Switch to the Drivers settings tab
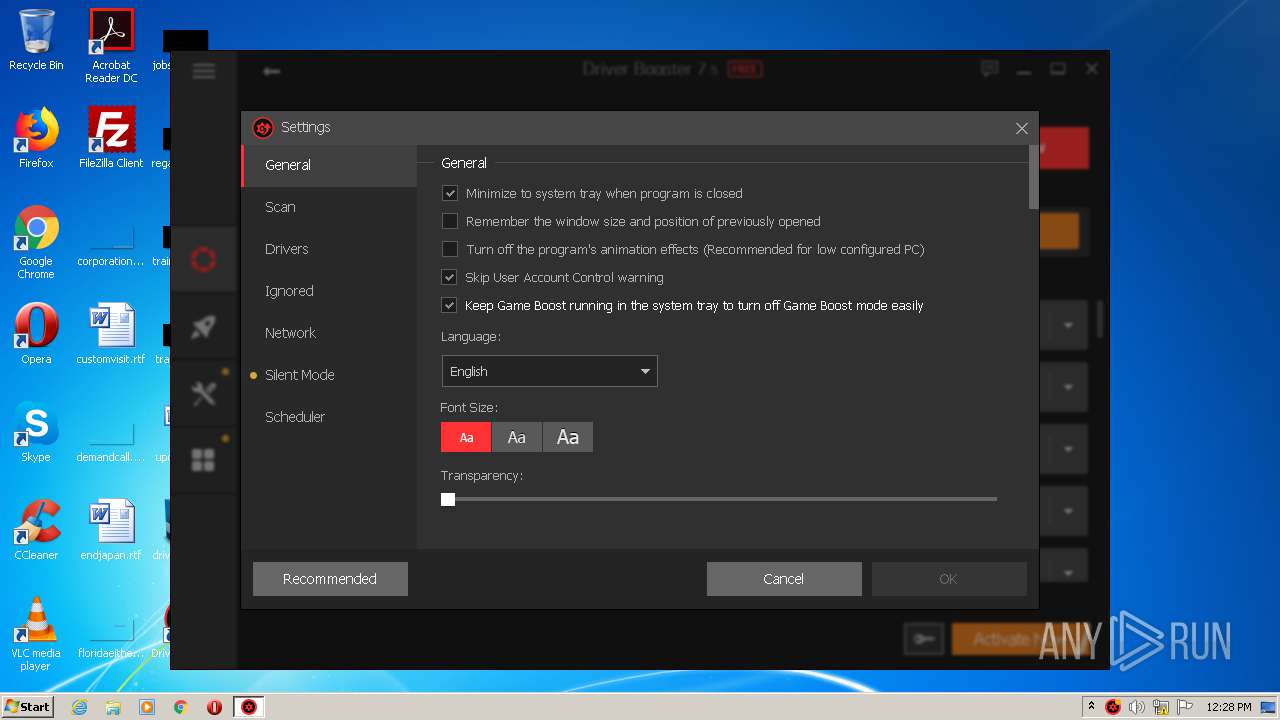Image resolution: width=1280 pixels, height=720 pixels. pos(329,249)
